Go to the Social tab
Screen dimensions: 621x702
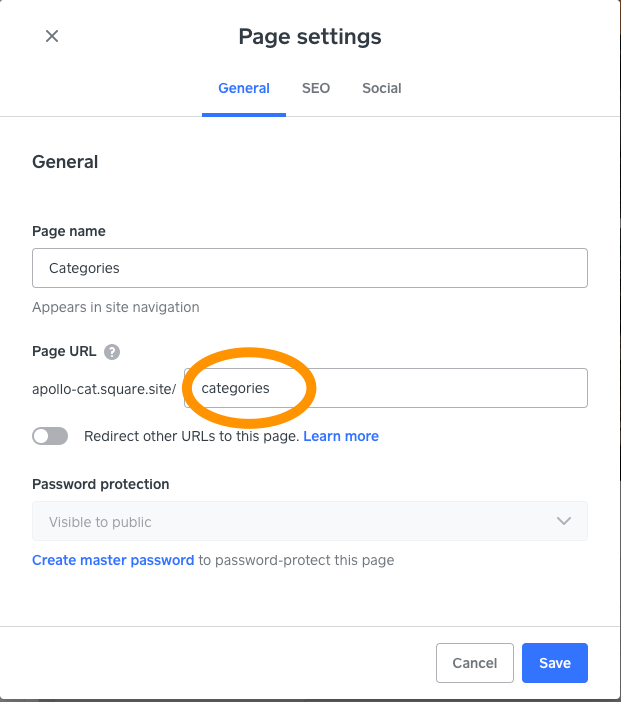pos(382,88)
